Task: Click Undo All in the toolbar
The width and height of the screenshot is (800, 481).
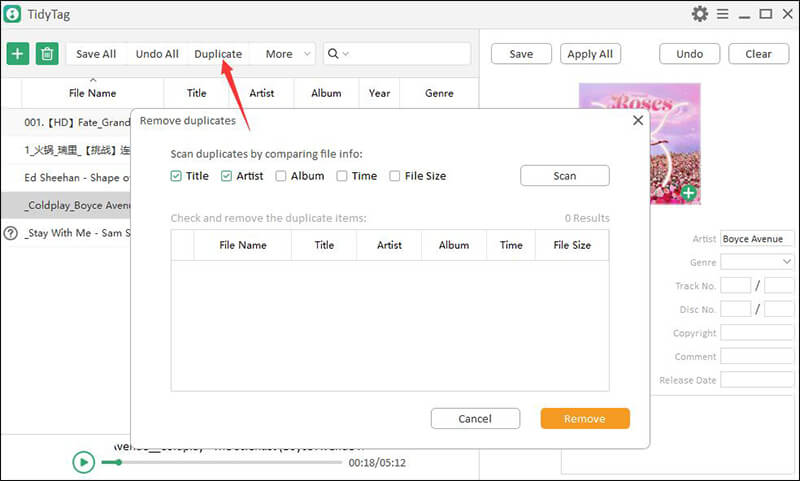Action: pos(157,54)
